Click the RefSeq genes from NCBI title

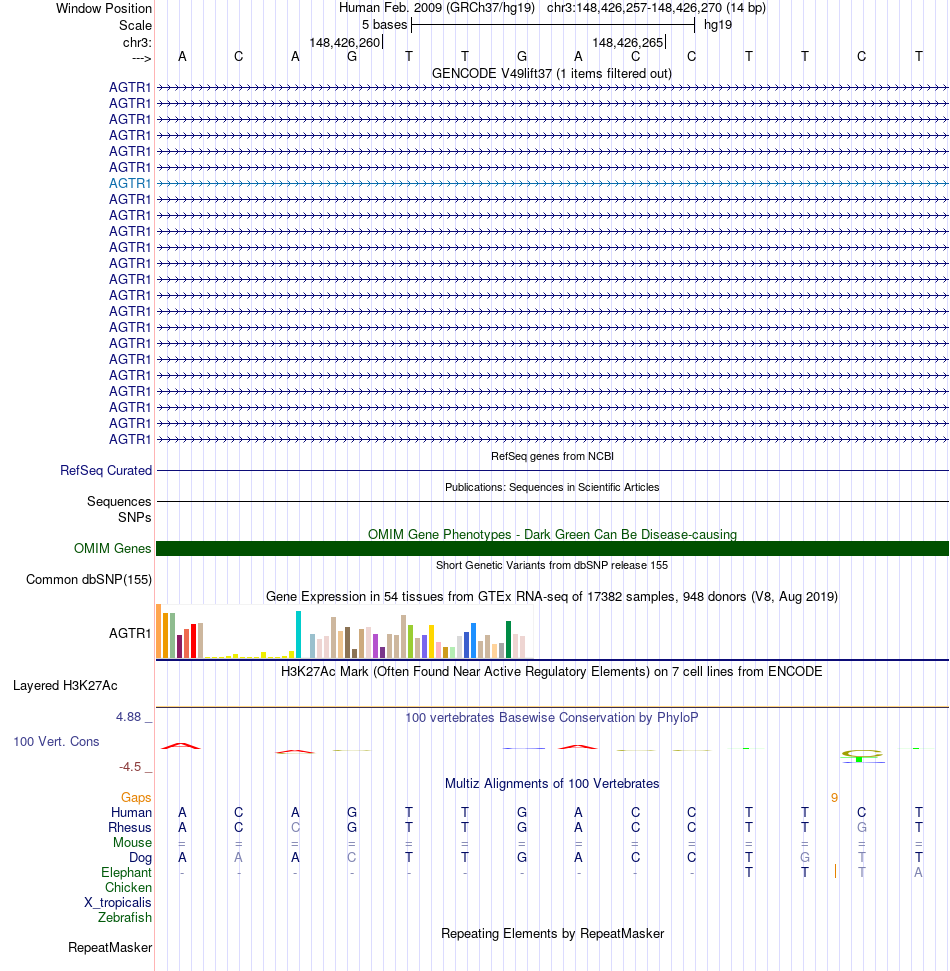coord(552,456)
